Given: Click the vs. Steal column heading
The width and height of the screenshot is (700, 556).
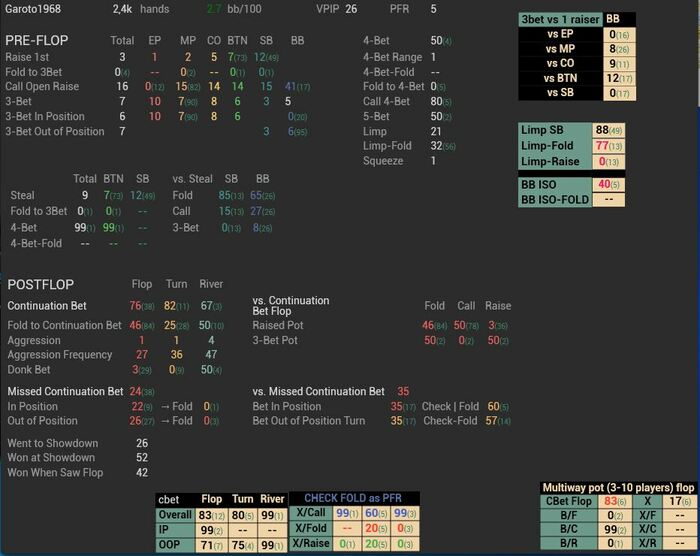Looking at the screenshot, I should pyautogui.click(x=192, y=179).
